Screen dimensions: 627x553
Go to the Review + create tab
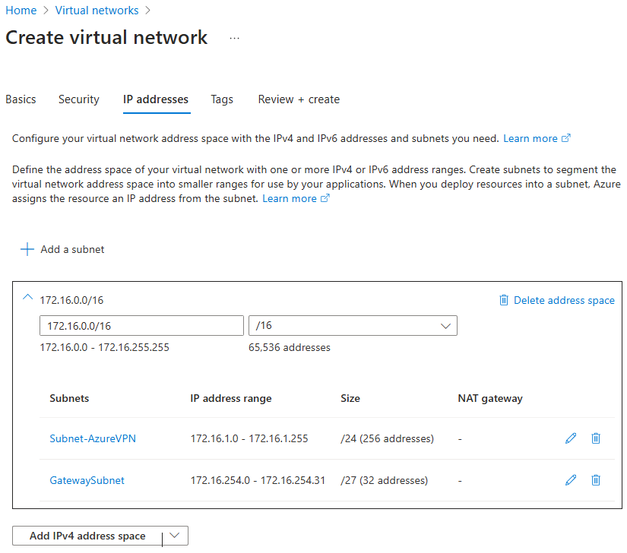[299, 99]
